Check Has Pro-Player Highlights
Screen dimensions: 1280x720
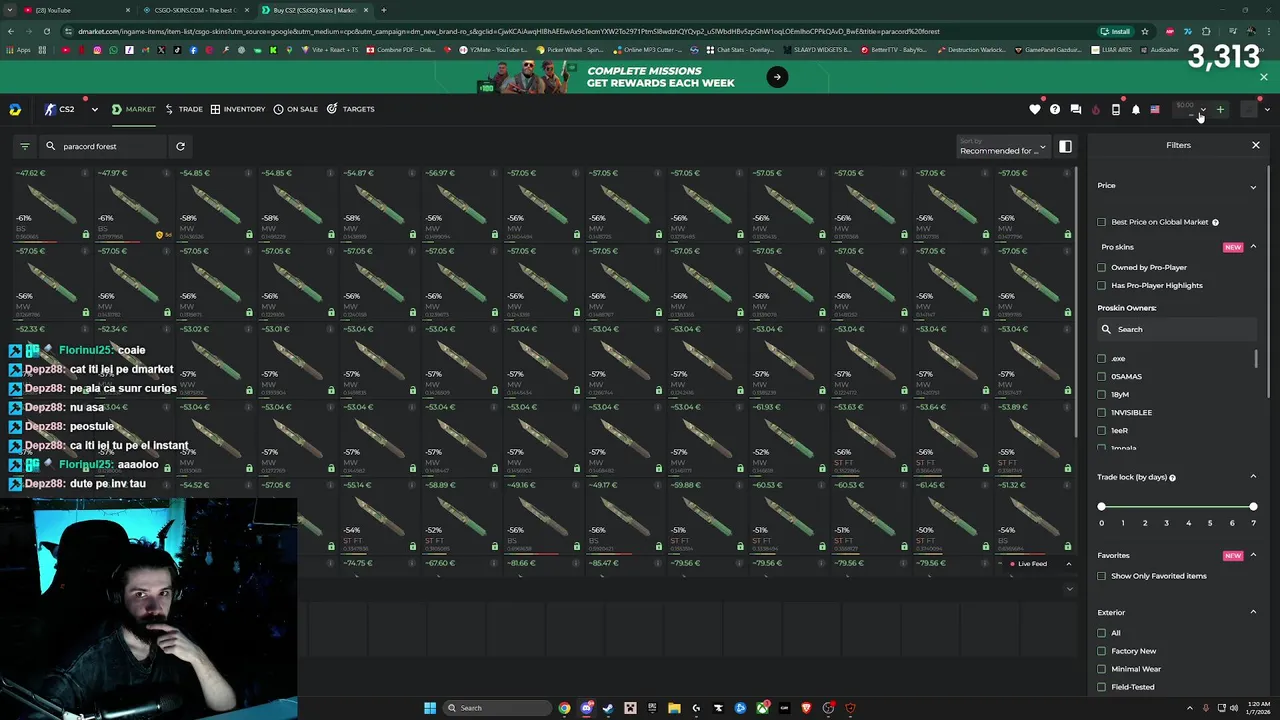(x=1102, y=285)
